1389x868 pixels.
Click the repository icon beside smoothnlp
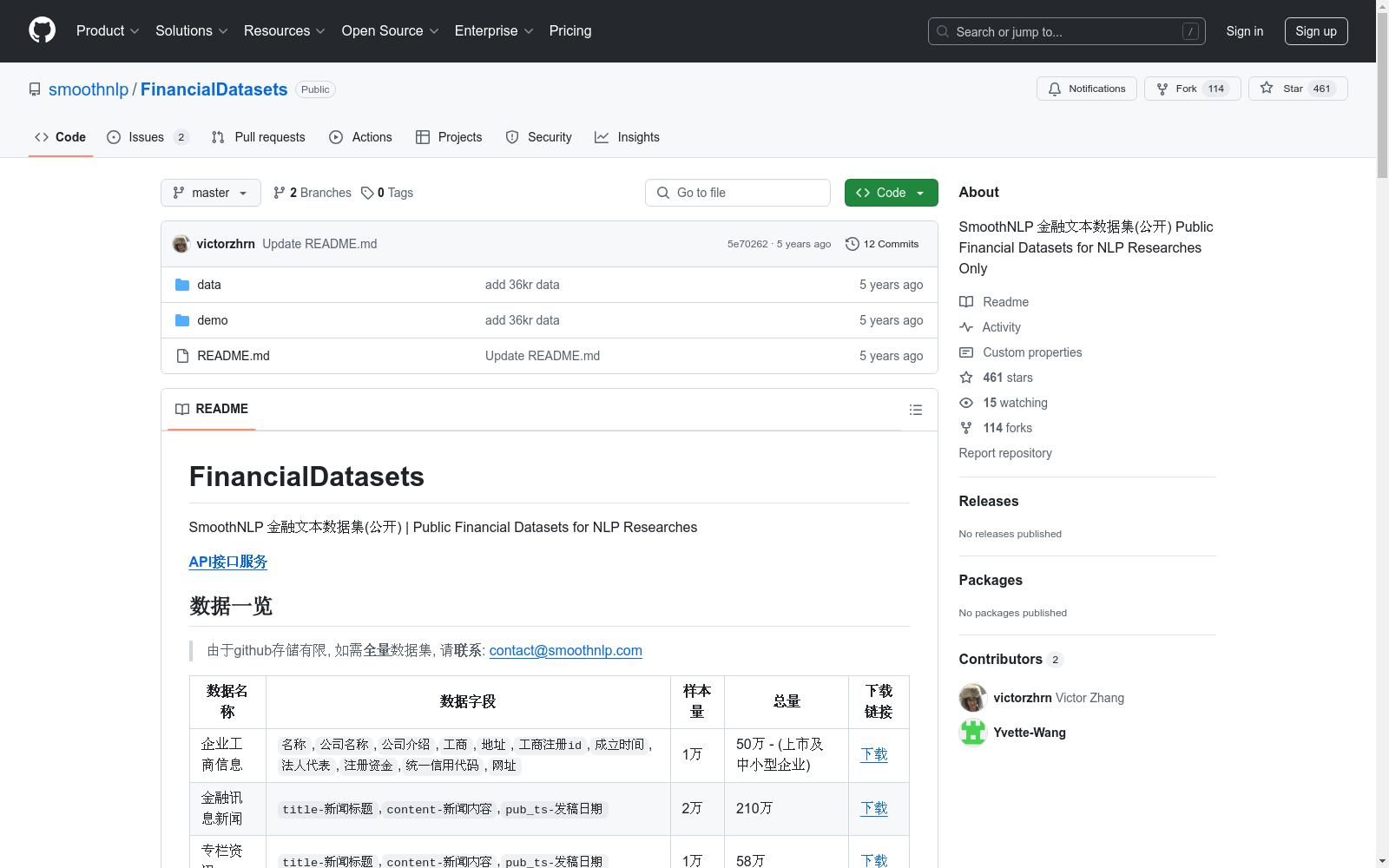tap(35, 89)
